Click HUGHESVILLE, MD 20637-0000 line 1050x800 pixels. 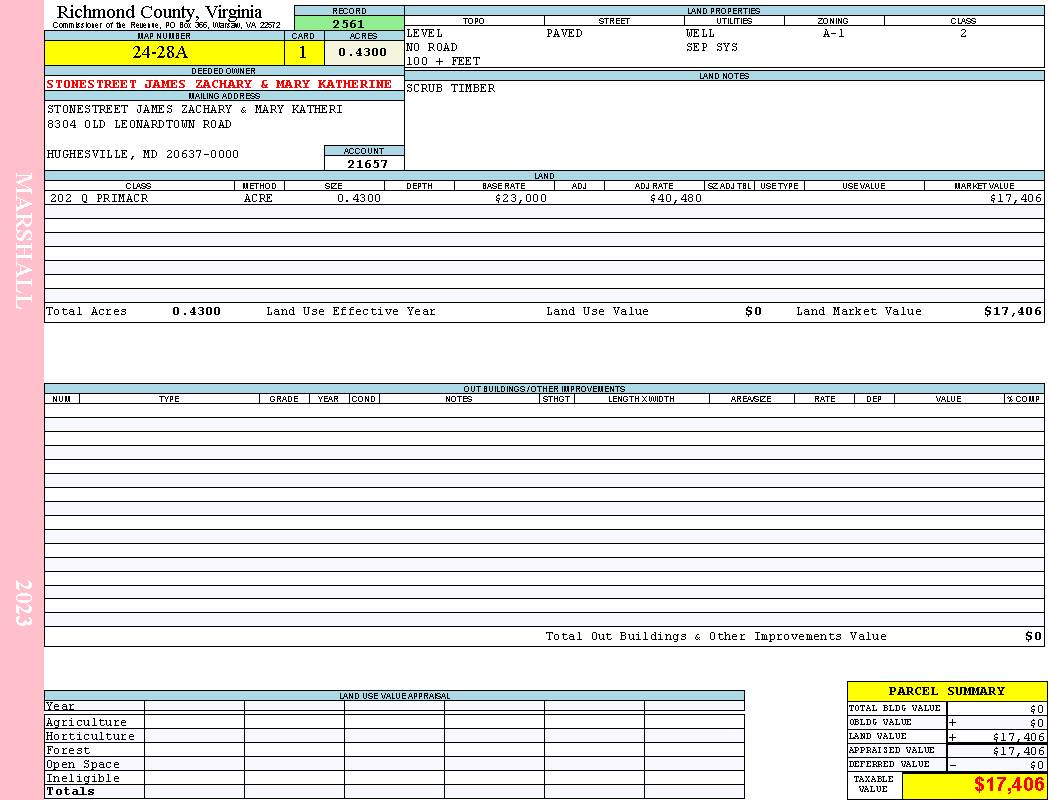click(143, 154)
